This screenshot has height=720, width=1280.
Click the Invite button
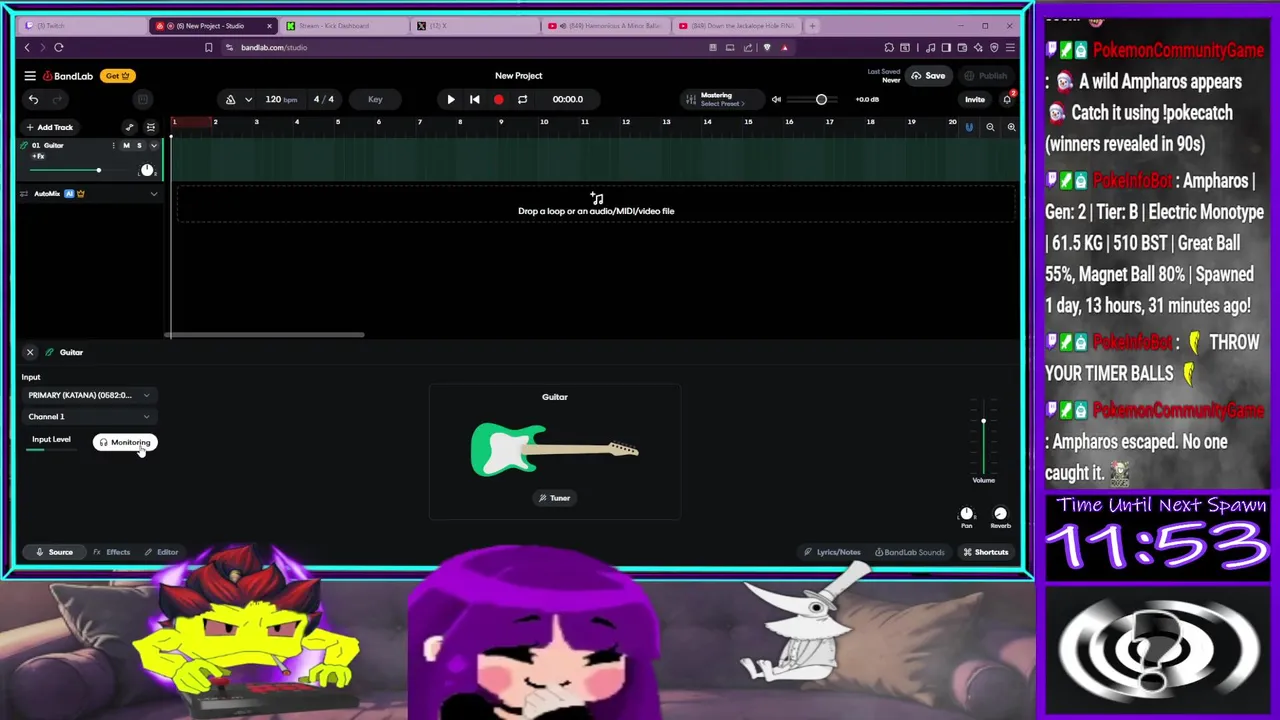974,99
